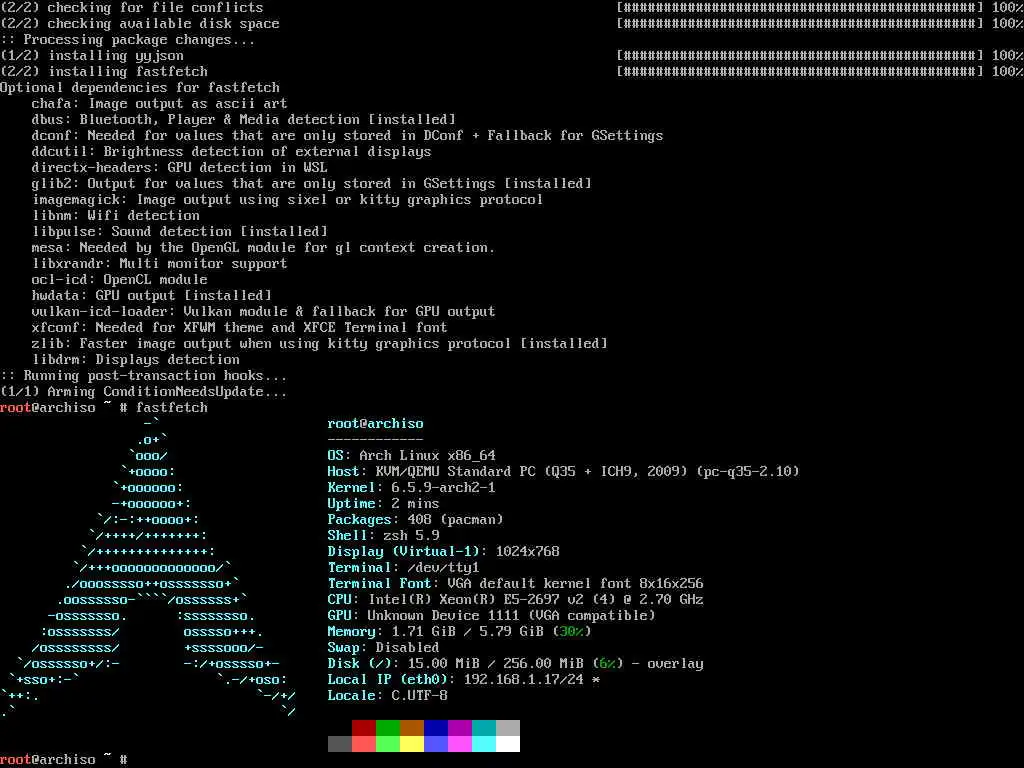Click the bright light green swatch
The image size is (1024, 768).
coord(388,744)
